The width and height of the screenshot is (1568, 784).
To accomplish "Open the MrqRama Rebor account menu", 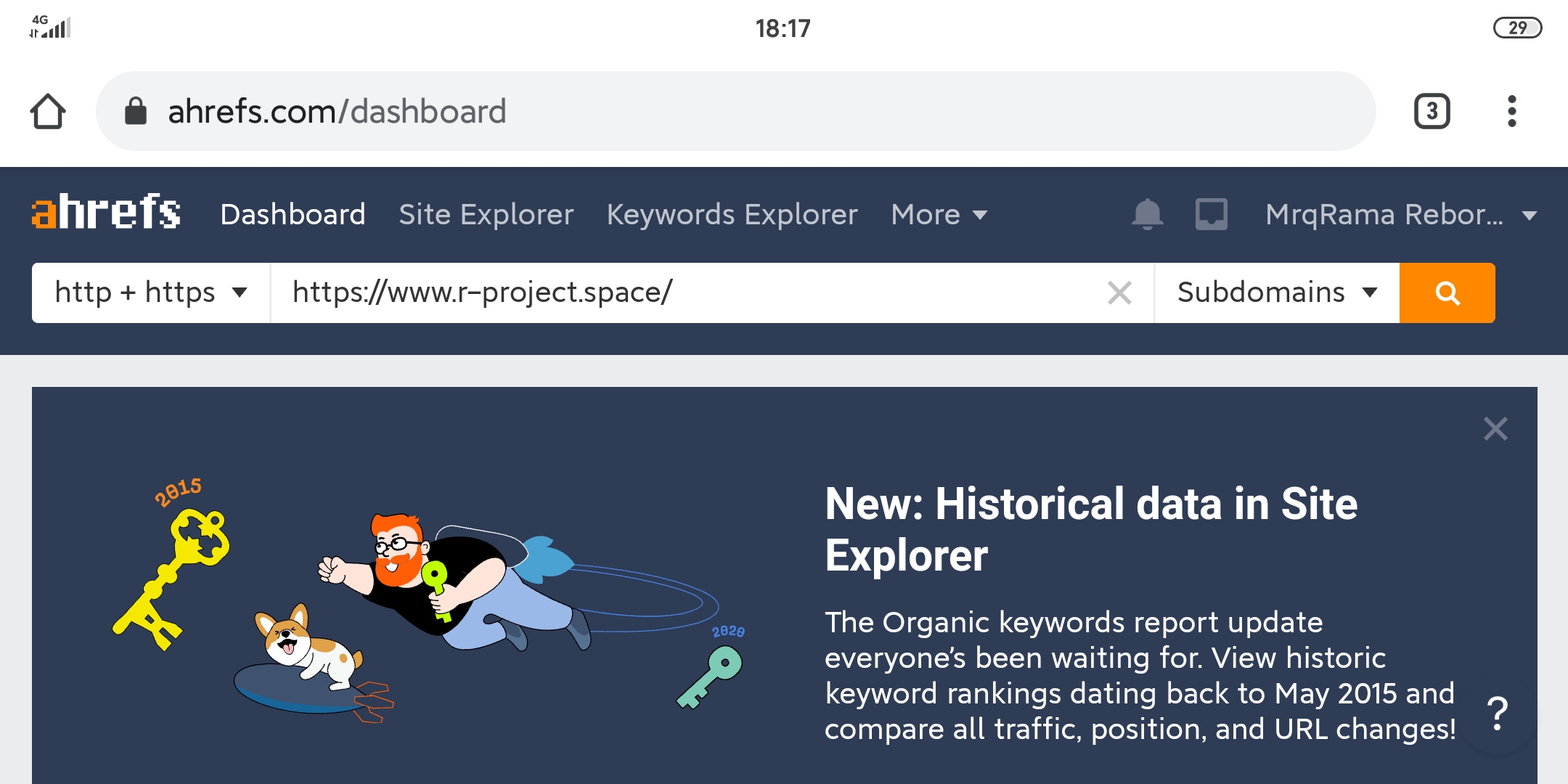I will tap(1400, 215).
